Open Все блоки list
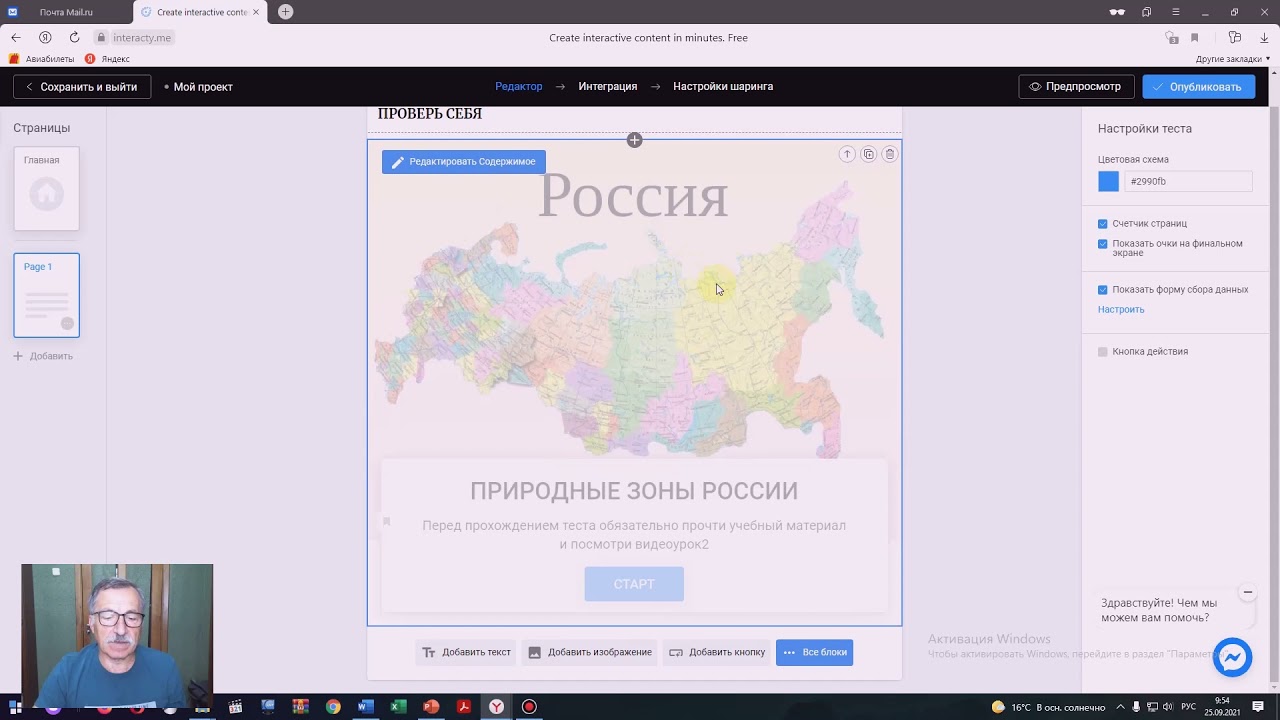The height and width of the screenshot is (720, 1280). (814, 652)
